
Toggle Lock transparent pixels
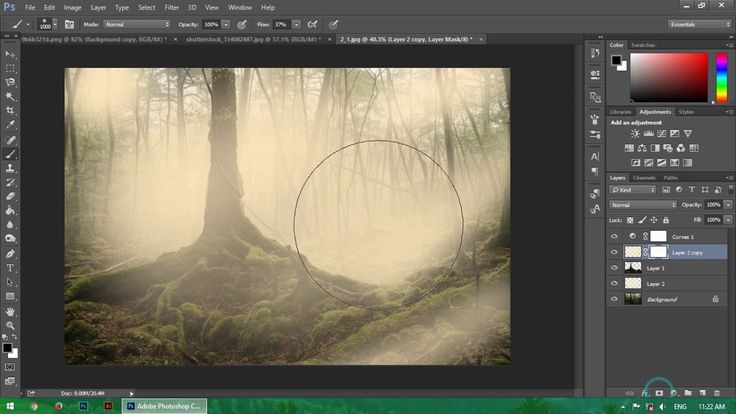point(630,220)
